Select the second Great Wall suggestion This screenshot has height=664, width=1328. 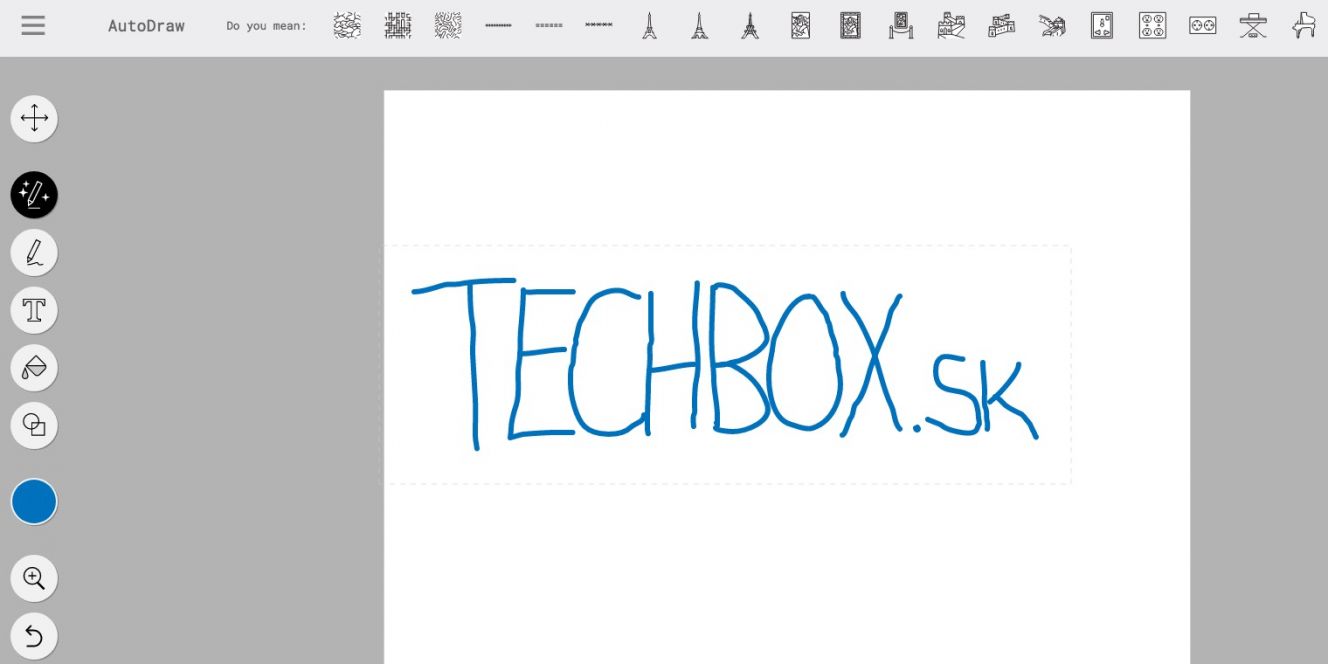[x=1001, y=25]
